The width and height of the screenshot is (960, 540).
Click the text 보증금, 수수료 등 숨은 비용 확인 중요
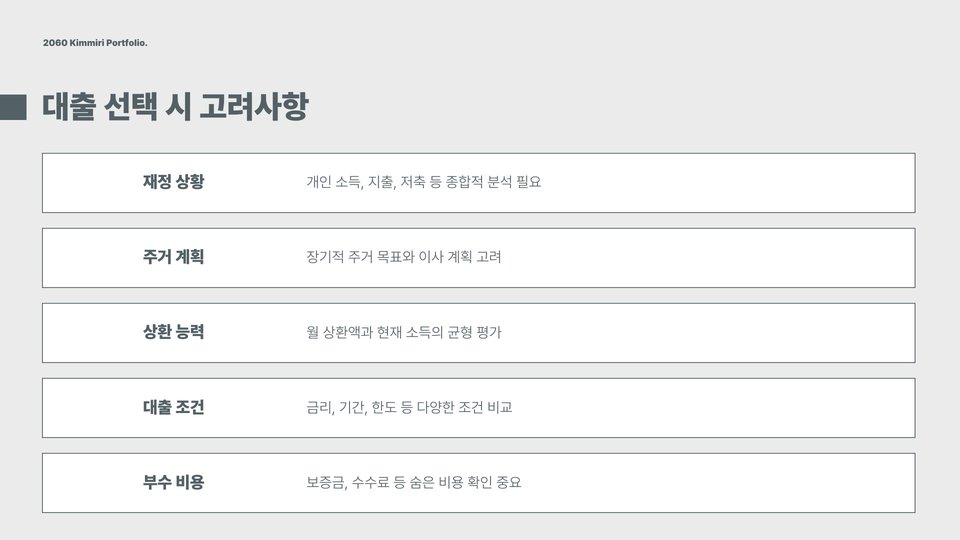pos(414,482)
